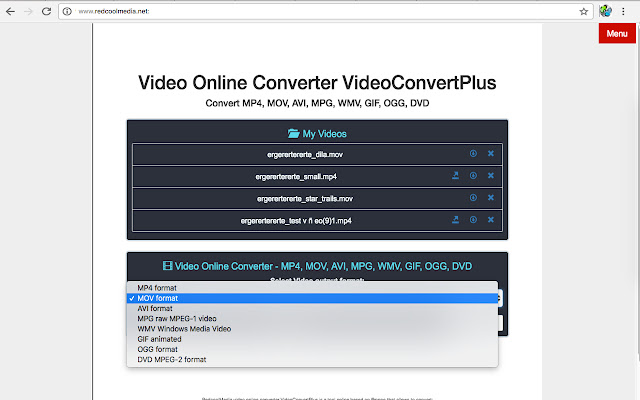The width and height of the screenshot is (640, 400).
Task: Click the output format select arrows
Action: [499, 298]
